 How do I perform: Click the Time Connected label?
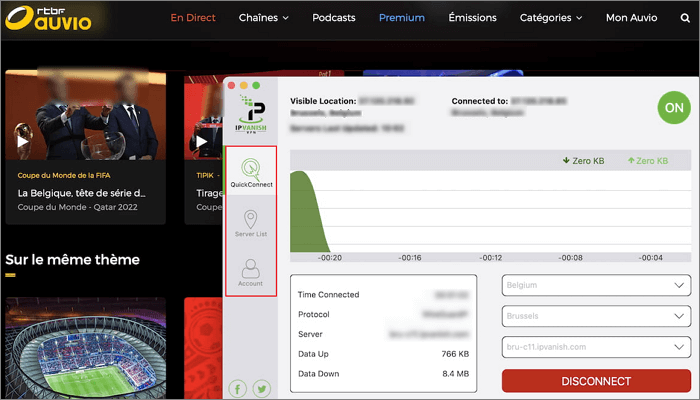[x=328, y=295]
